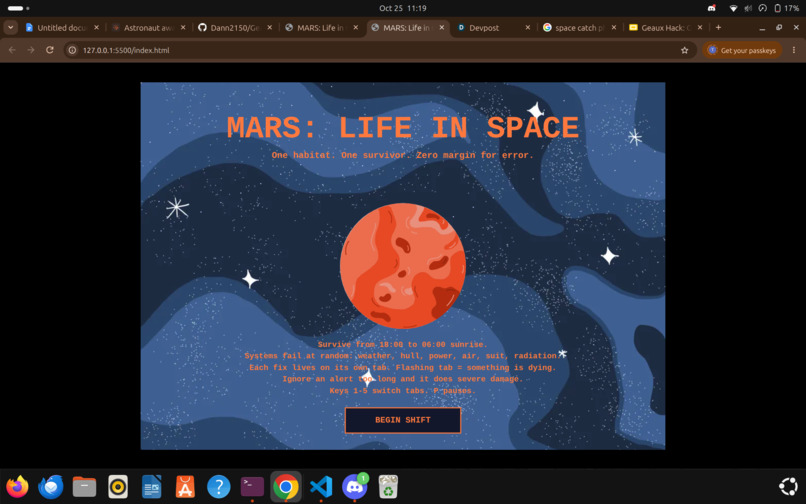This screenshot has height=504, width=806.
Task: Open the Terminal from the dock
Action: coord(252,487)
